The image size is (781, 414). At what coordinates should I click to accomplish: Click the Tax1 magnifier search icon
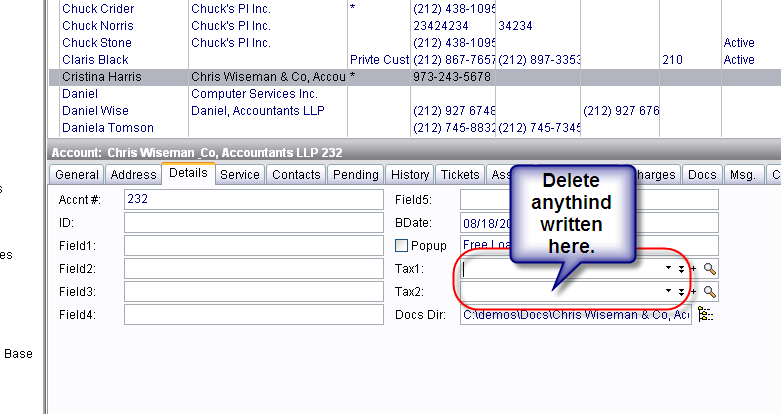[x=709, y=269]
